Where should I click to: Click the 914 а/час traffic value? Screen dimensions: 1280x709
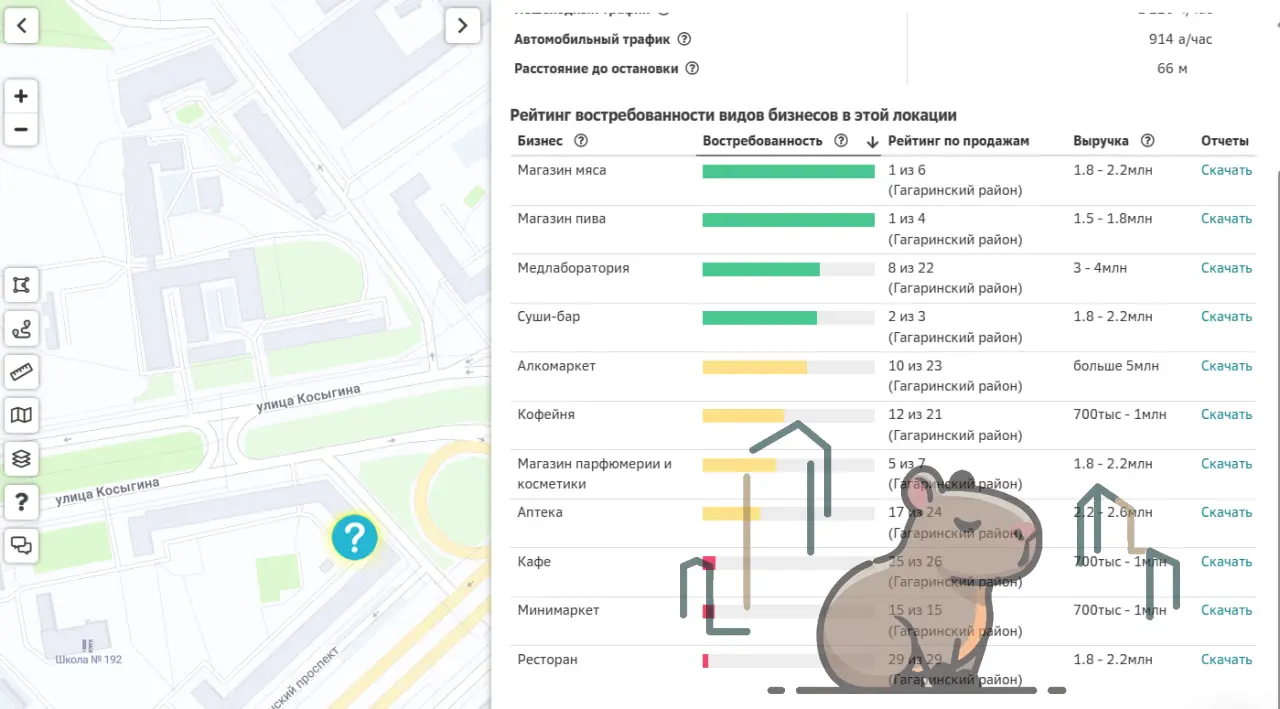click(x=1180, y=39)
